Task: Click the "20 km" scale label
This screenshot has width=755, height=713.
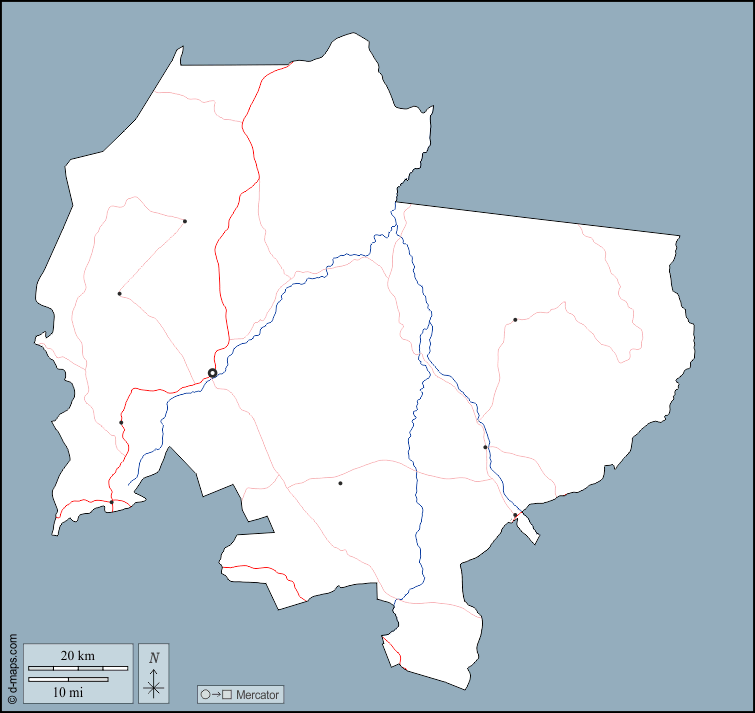Action: tap(77, 656)
